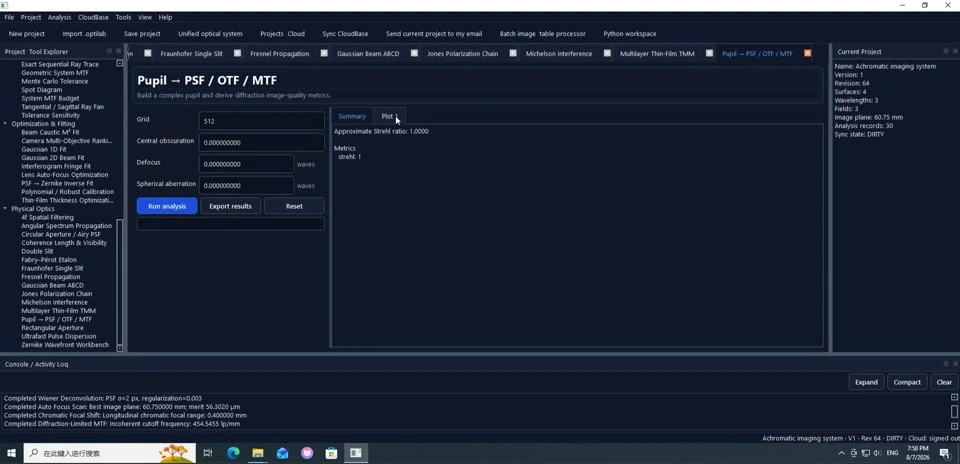Viewport: 960px width, 464px height.
Task: Close the Fraunhofer Single Slit tab
Action: point(237,53)
